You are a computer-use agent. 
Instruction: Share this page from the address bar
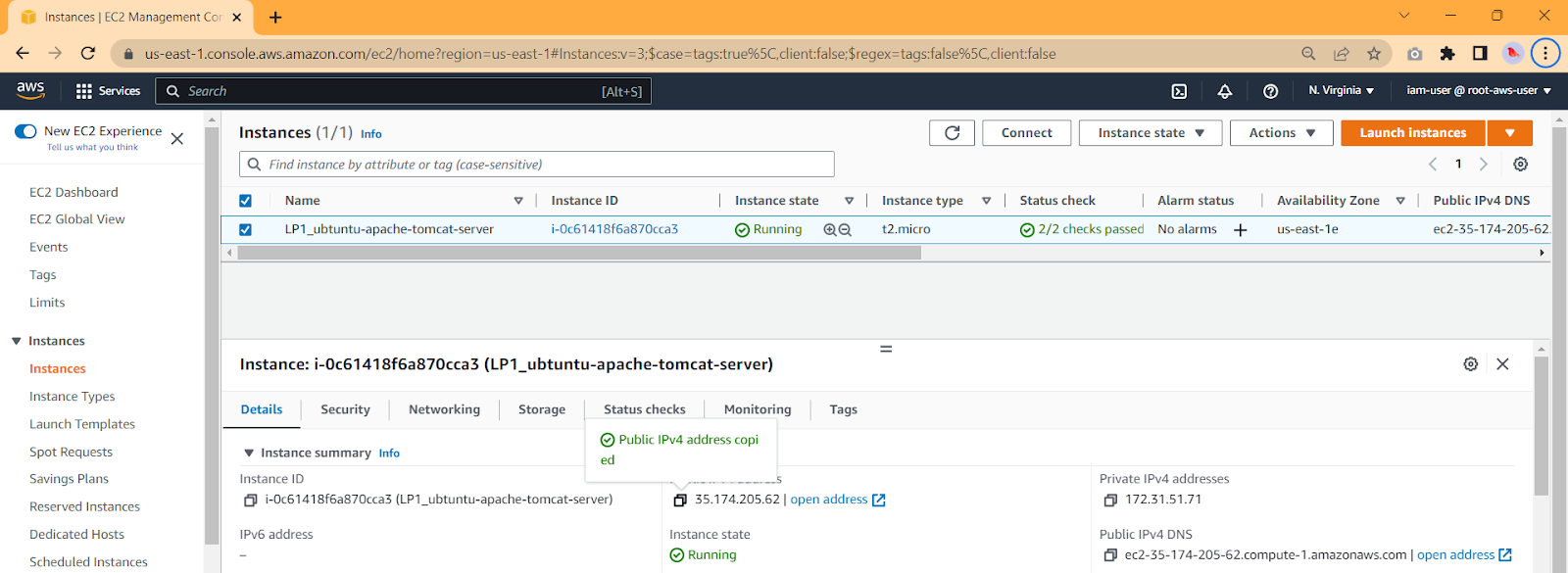[1341, 54]
